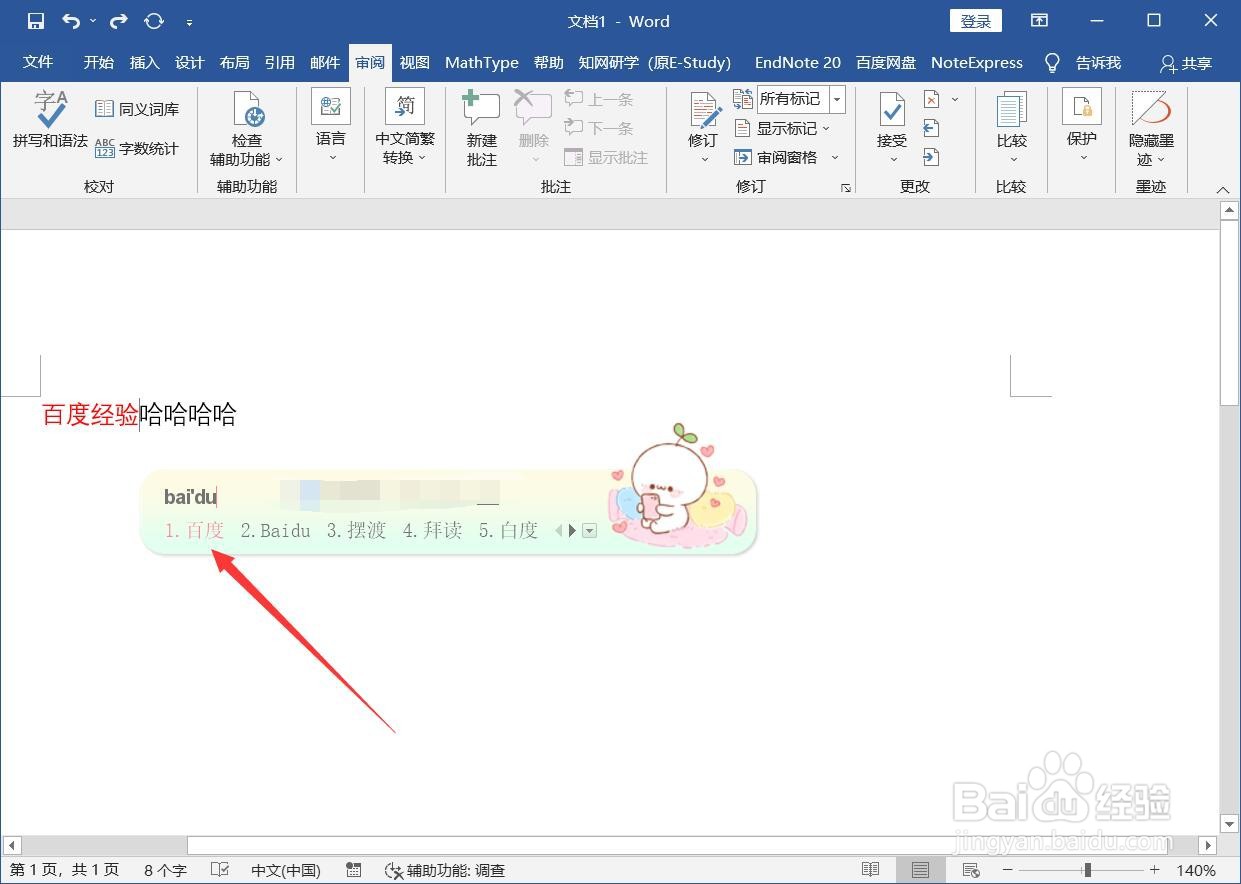Switch to the 邮件 tab
This screenshot has height=884, width=1241.
(324, 62)
